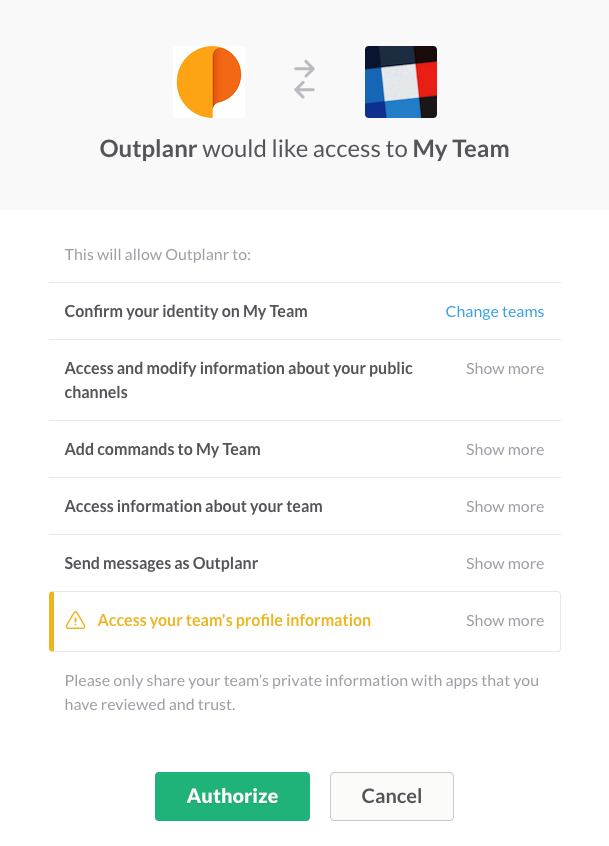Select 'Confirm your identity on My Team' text
Viewport: 609px width, 846px height.
point(186,311)
